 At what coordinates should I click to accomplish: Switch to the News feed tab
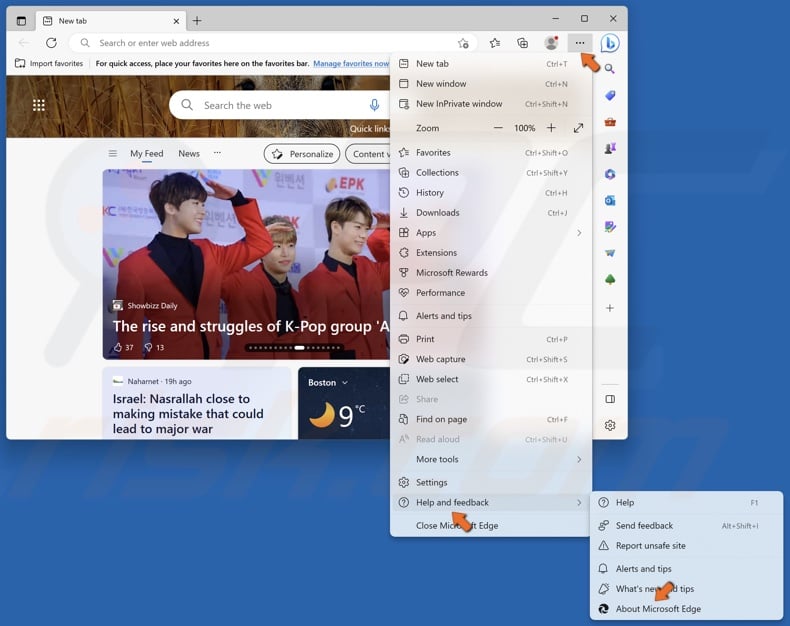189,153
